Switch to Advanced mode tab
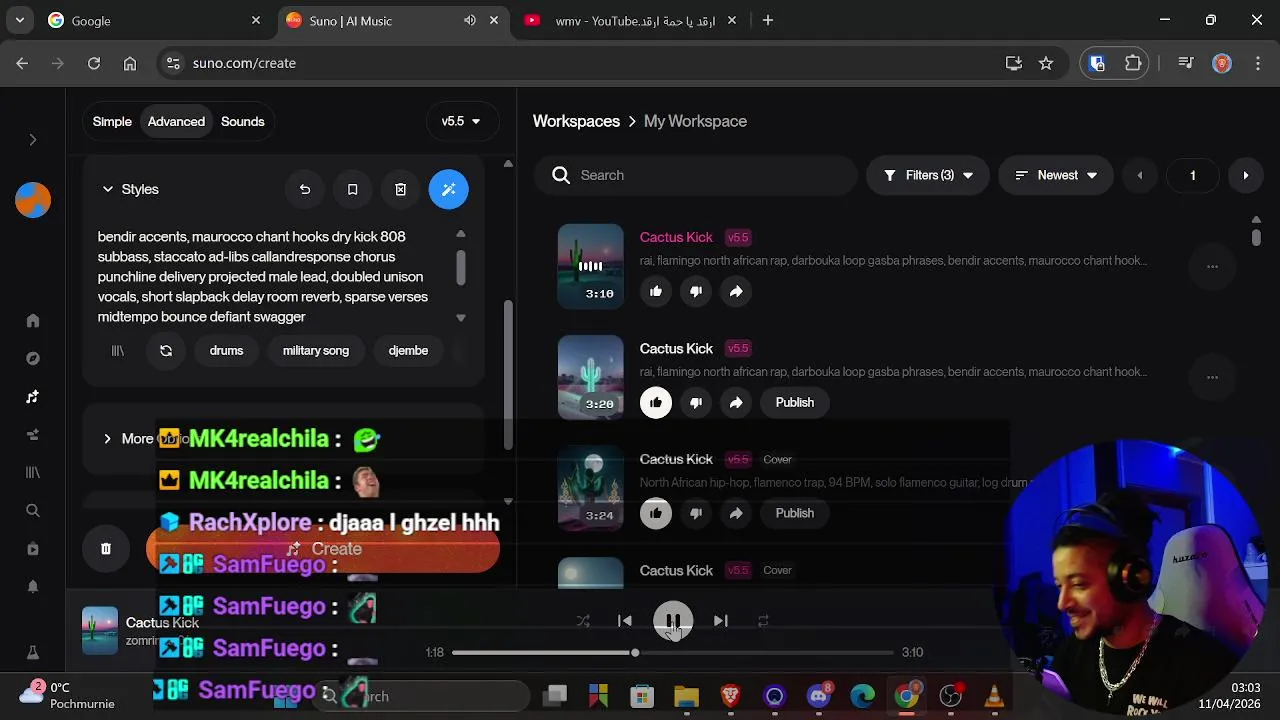The height and width of the screenshot is (720, 1280). (176, 121)
